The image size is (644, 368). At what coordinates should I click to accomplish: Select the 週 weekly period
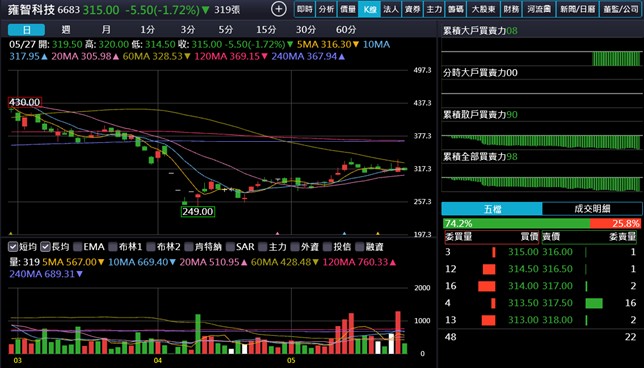tap(66, 30)
